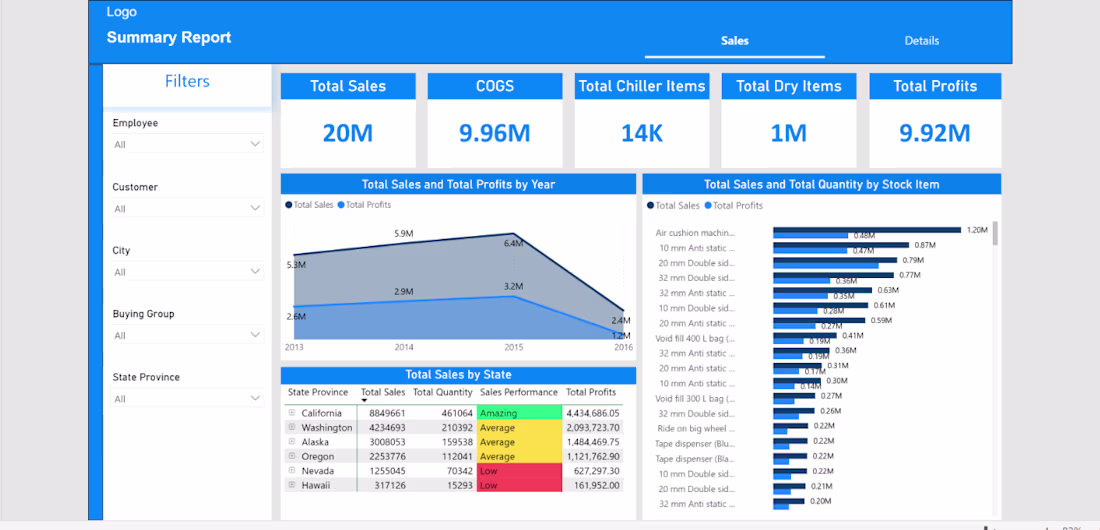Click Total Sales legend dot in year chart

pyautogui.click(x=288, y=205)
